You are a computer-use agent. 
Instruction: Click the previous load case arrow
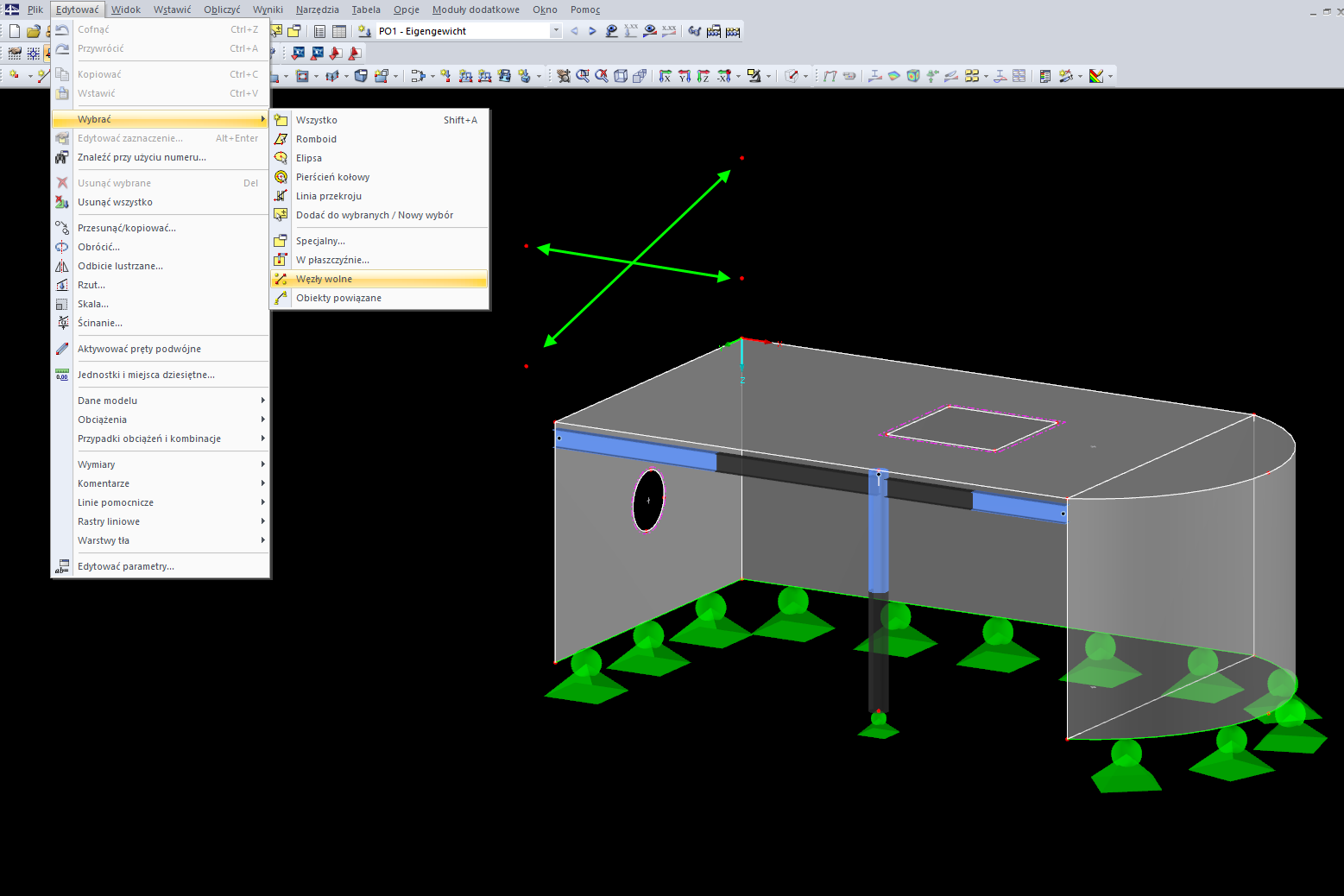coord(574,31)
